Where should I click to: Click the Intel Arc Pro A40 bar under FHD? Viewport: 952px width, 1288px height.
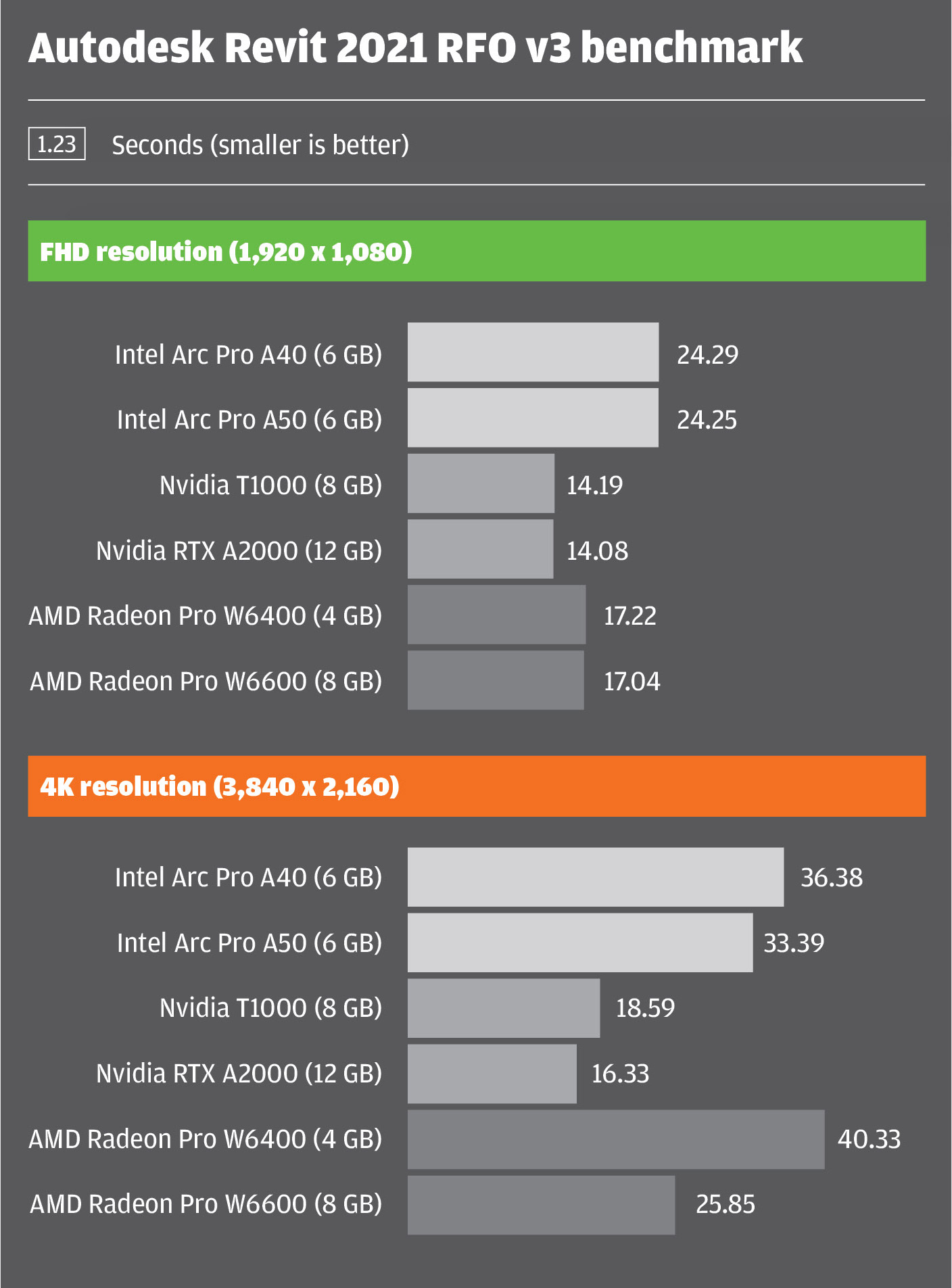coord(533,352)
